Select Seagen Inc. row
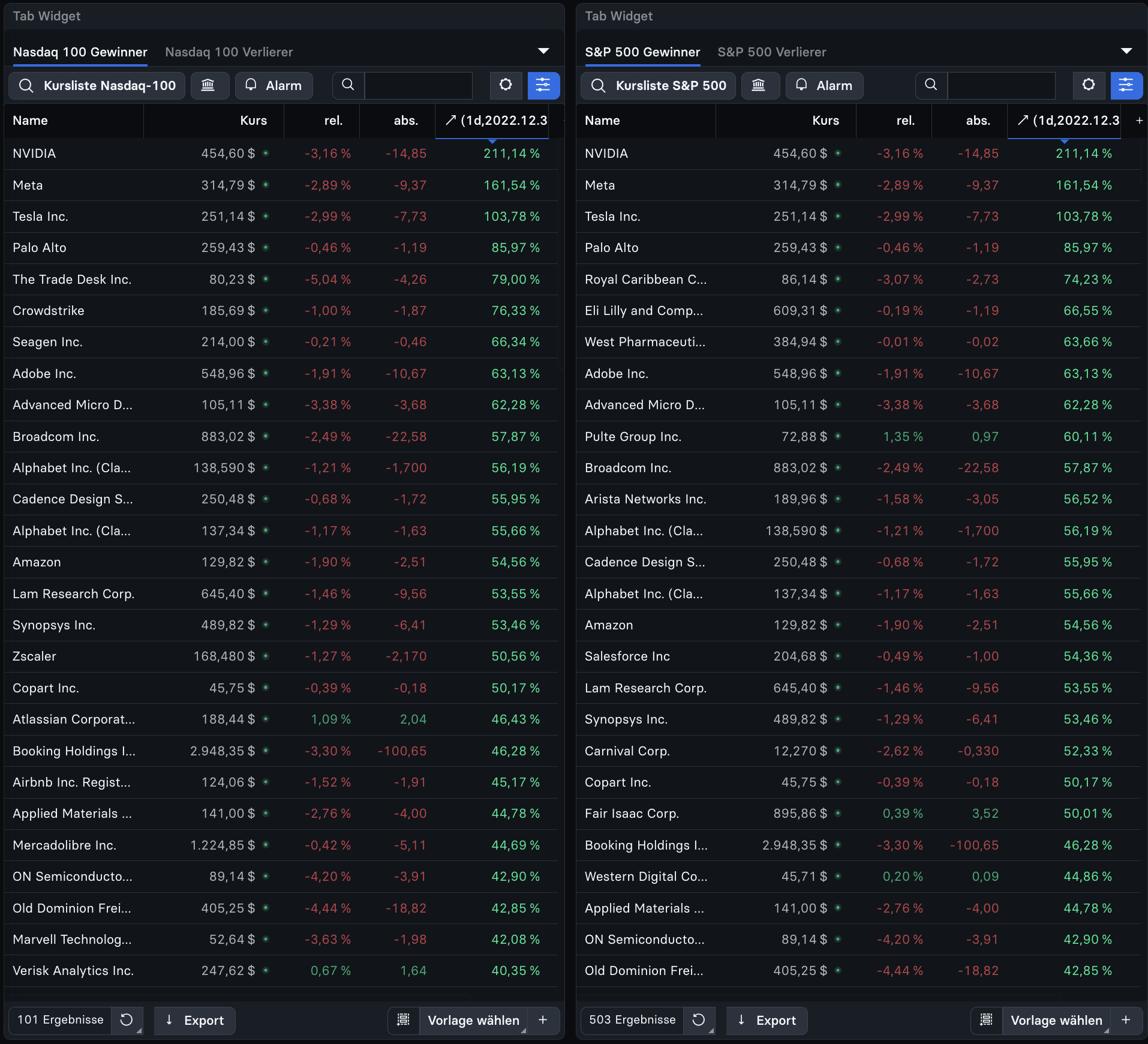Viewport: 1148px width, 1044px height. 281,342
